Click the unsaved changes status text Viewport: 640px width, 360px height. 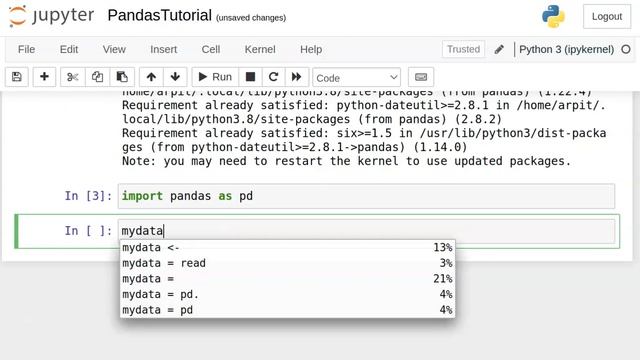click(251, 18)
